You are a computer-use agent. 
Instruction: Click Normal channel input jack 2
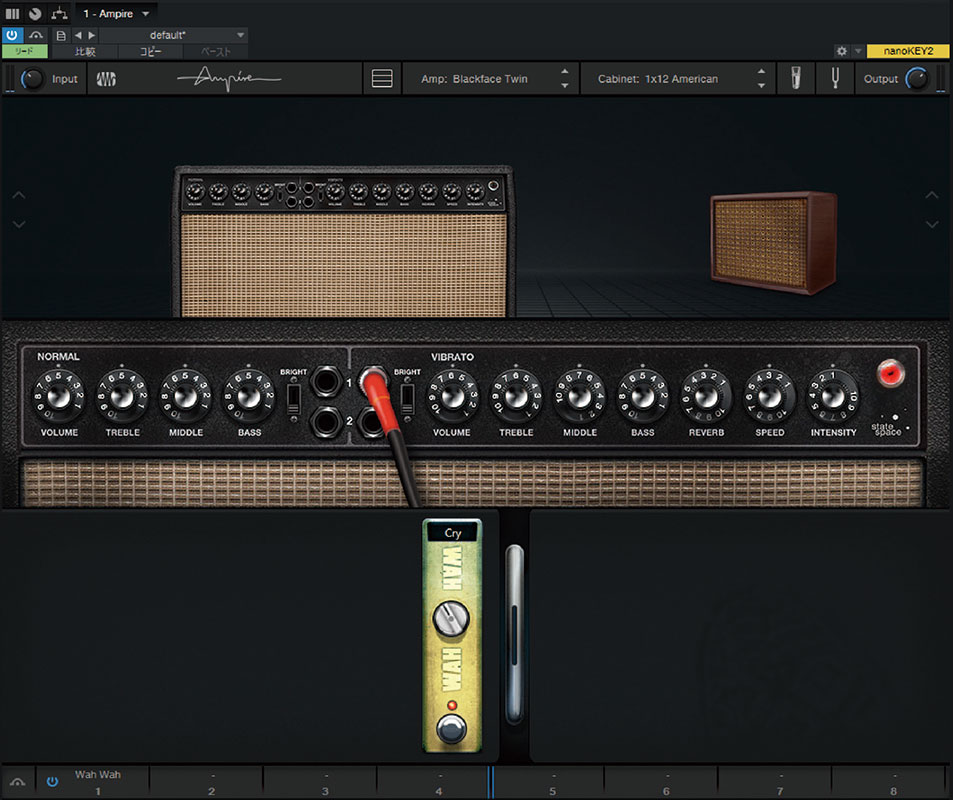[326, 422]
